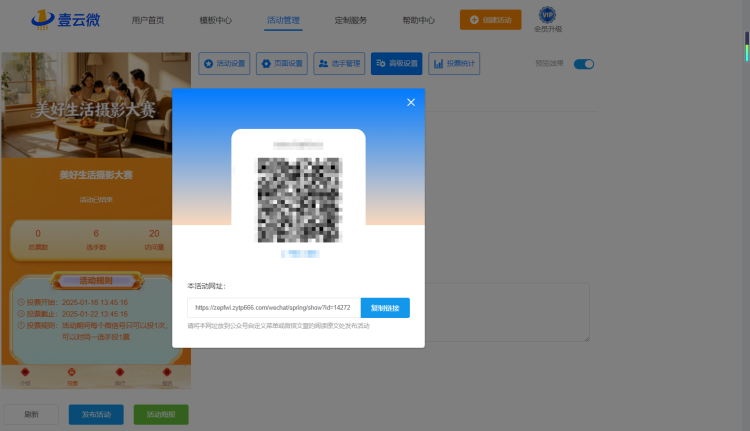Click the 创建活动 create activity button
This screenshot has height=431, width=750.
coord(491,20)
